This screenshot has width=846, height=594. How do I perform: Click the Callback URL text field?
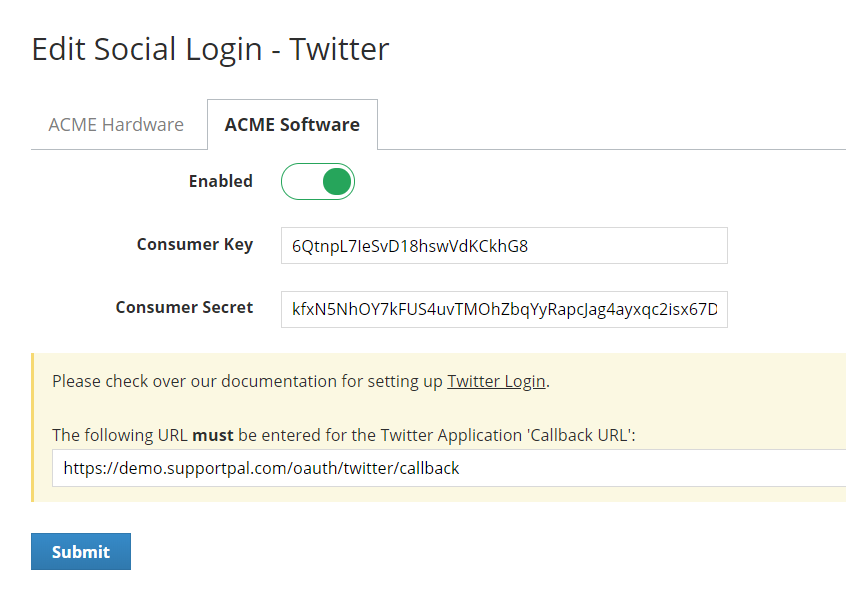tap(449, 468)
